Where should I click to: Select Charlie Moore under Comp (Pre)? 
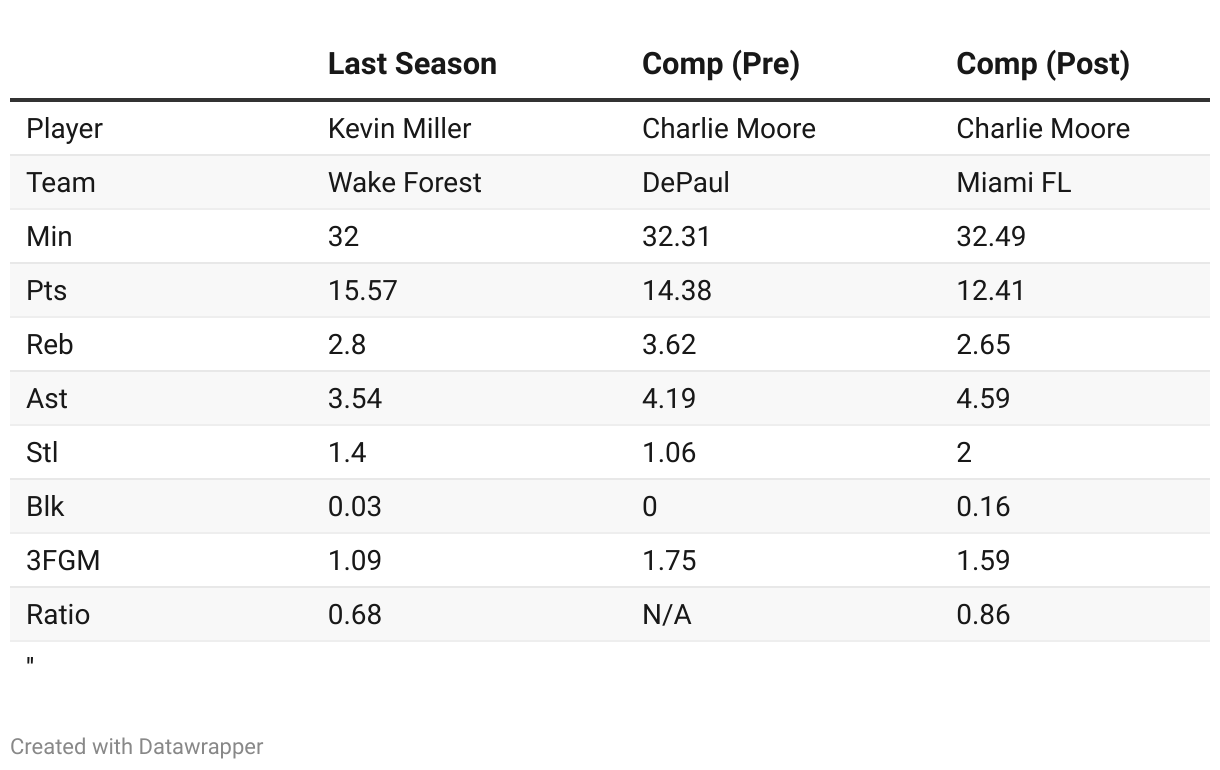coord(728,129)
